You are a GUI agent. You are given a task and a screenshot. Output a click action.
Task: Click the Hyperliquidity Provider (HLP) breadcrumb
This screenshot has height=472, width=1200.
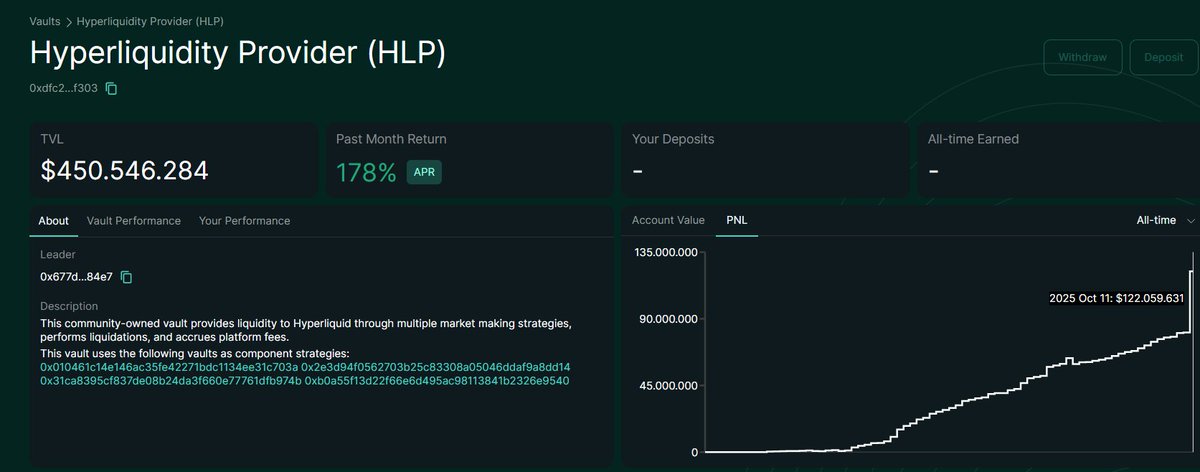(x=148, y=20)
